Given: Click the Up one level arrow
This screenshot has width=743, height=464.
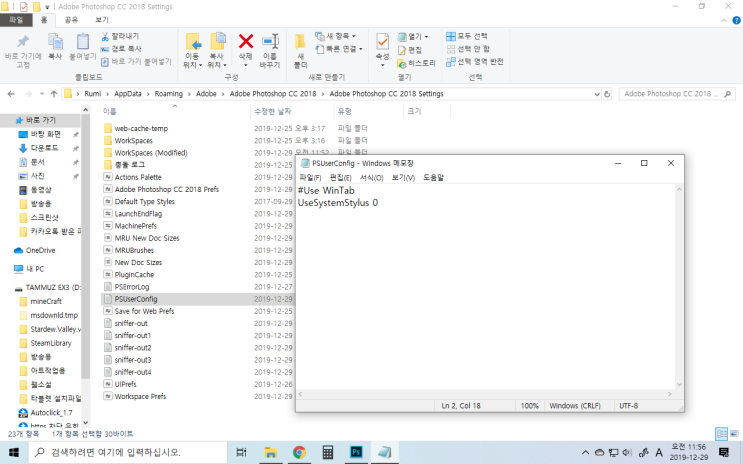Looking at the screenshot, I should point(54,94).
